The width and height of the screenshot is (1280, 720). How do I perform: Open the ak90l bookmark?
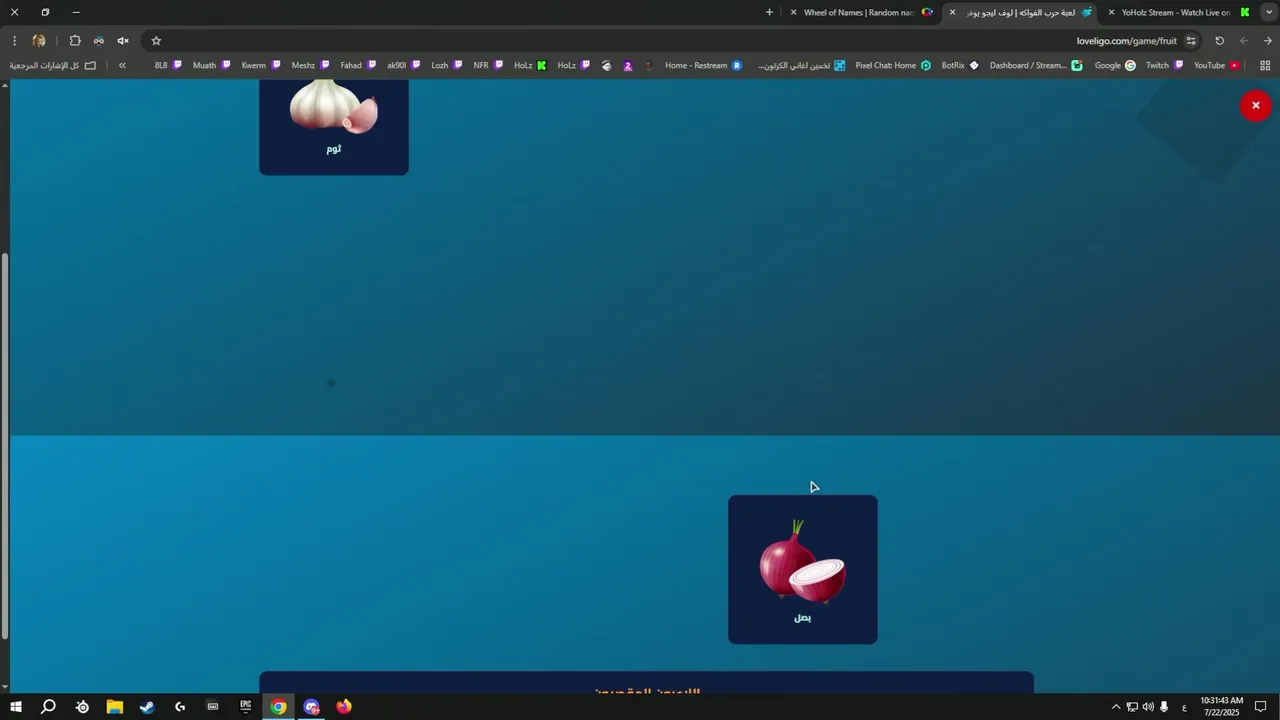[404, 65]
